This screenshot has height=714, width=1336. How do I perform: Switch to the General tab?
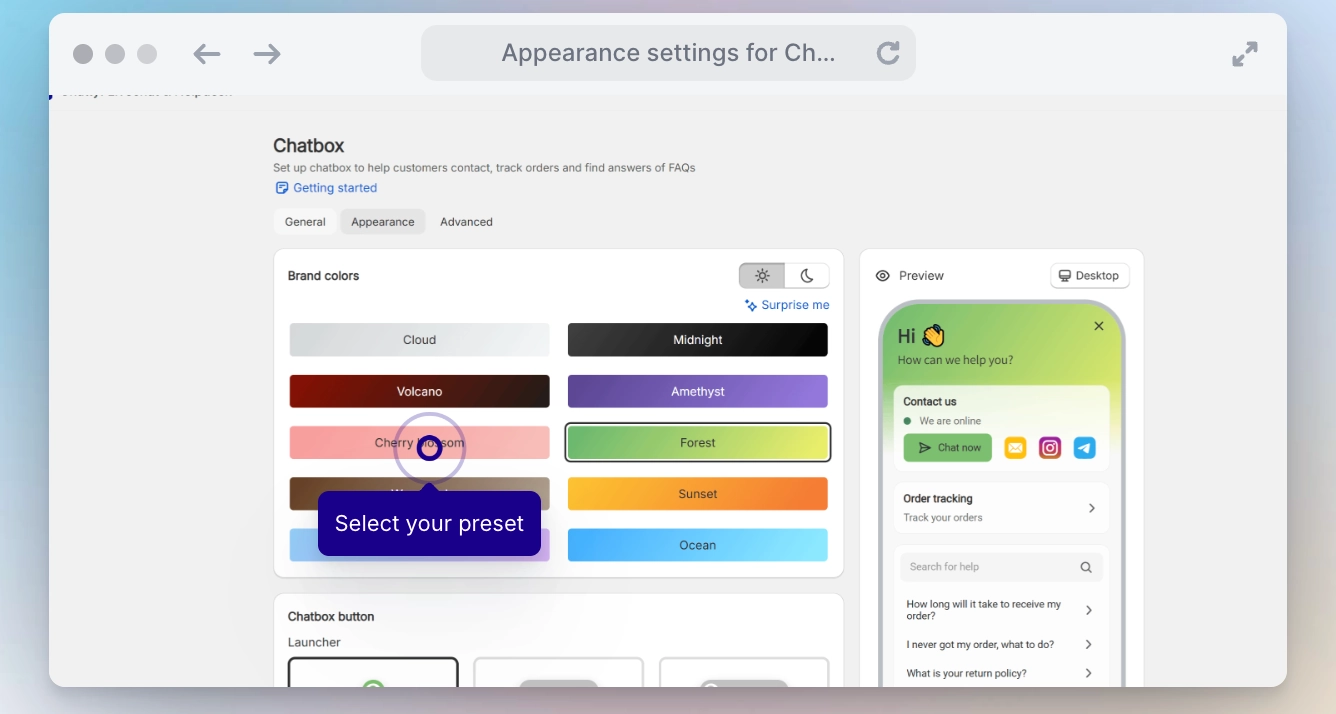click(x=305, y=222)
